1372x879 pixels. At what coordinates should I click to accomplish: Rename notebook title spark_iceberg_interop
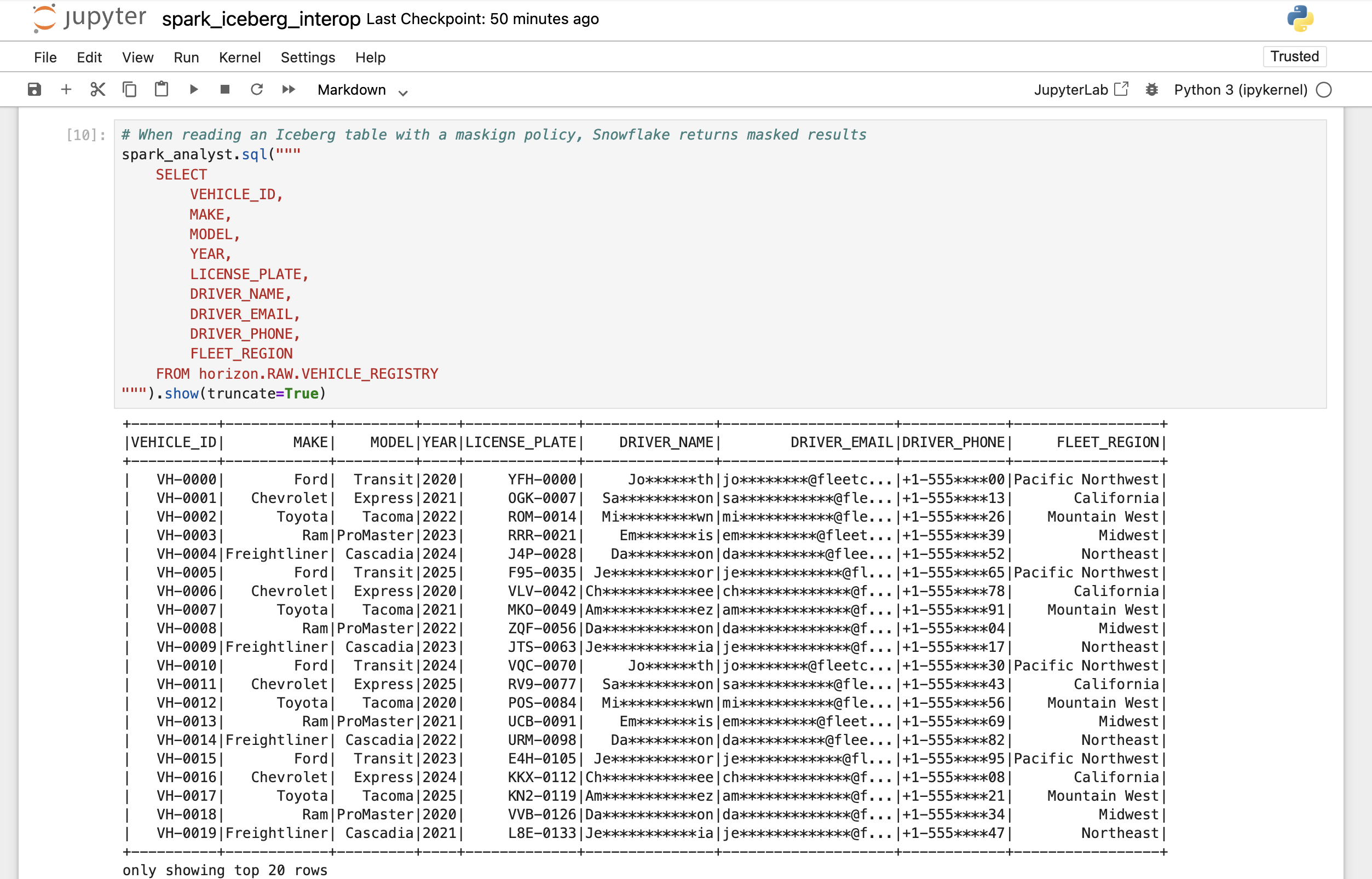point(261,19)
